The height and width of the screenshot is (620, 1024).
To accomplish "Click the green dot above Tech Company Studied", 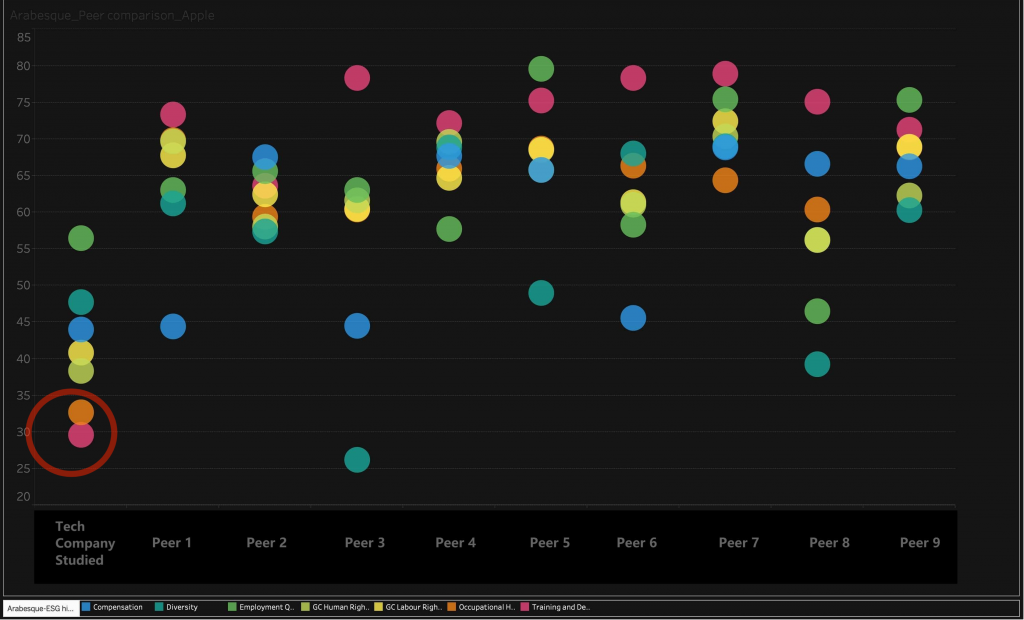I will click(x=81, y=238).
